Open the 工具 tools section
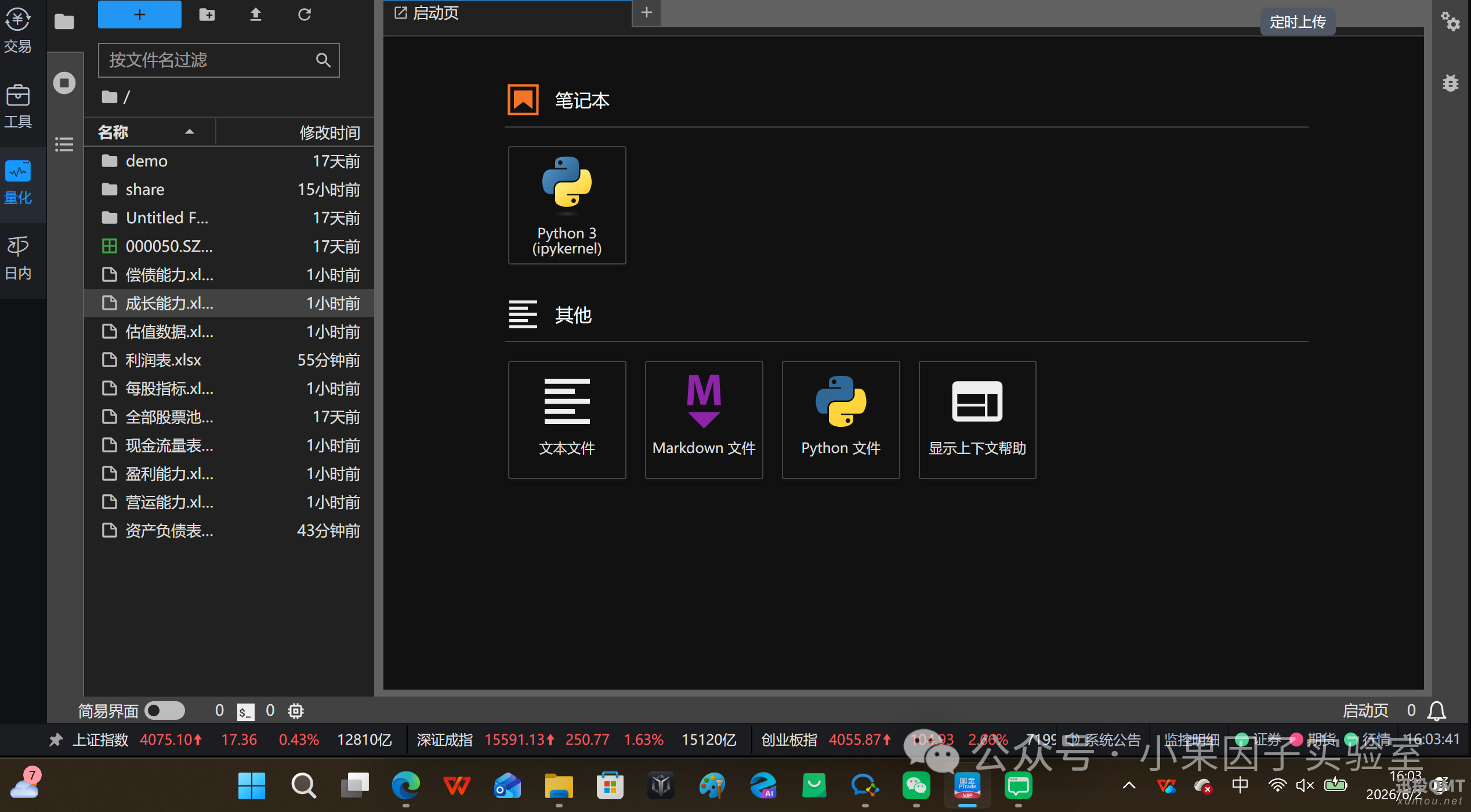Screen dimensions: 1471x812 pos(18,107)
